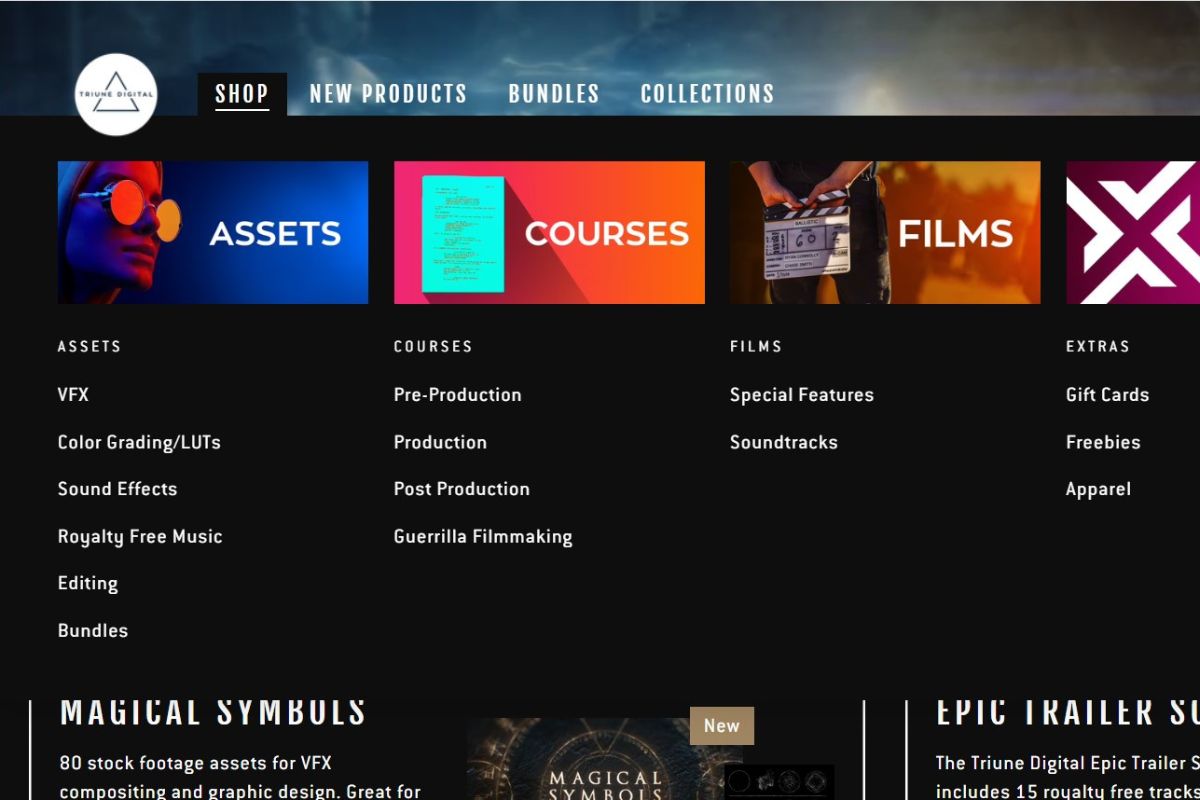Screen dimensions: 1200x800
Task: Open the Shop menu tab
Action: click(242, 94)
